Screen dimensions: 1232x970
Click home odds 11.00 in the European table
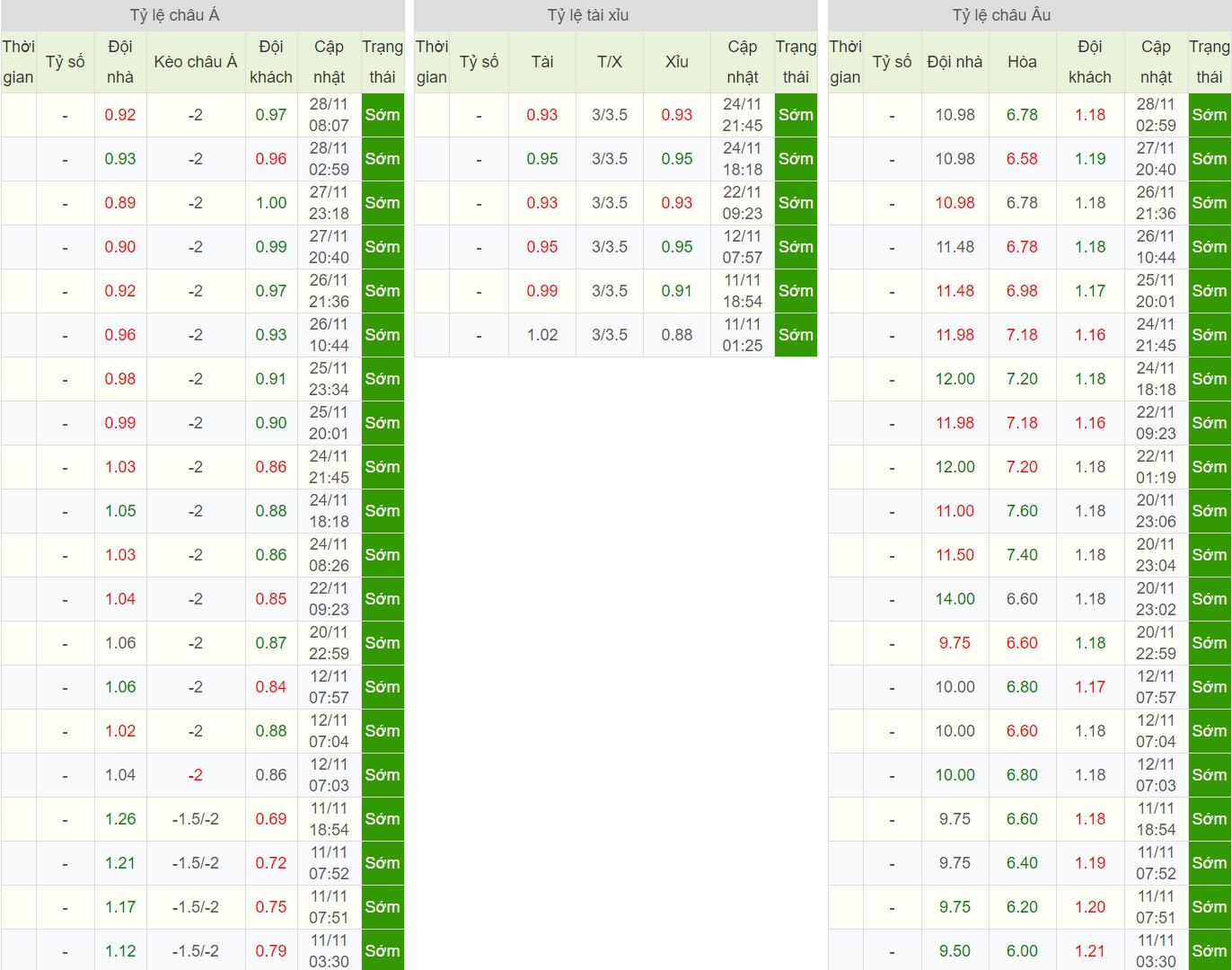(955, 511)
